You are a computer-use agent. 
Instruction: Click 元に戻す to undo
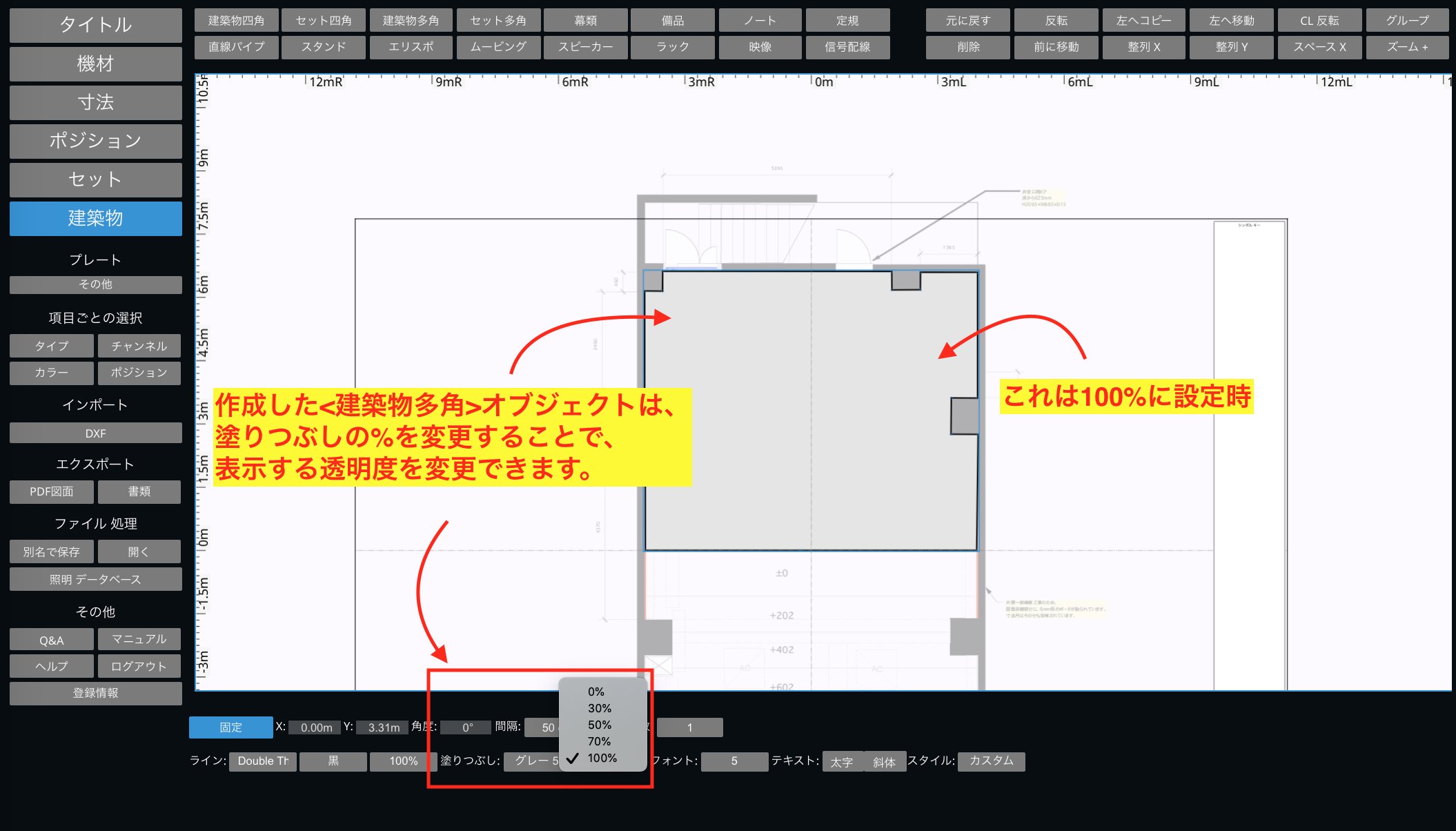968,21
